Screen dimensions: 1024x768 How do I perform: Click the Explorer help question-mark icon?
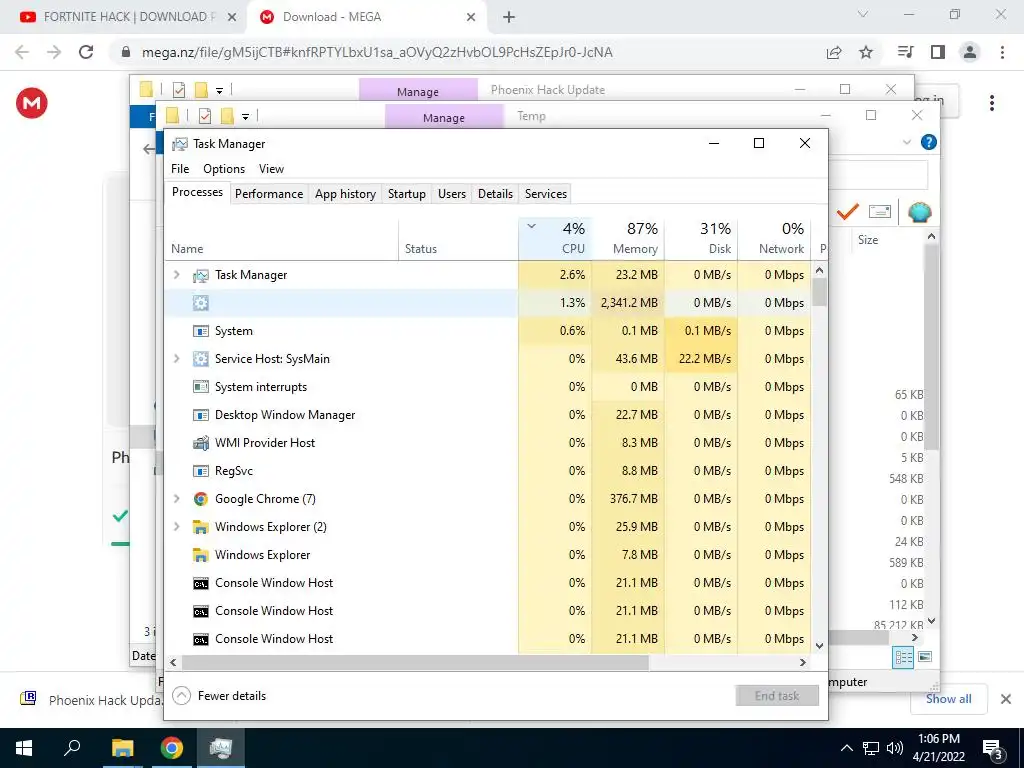coord(929,142)
